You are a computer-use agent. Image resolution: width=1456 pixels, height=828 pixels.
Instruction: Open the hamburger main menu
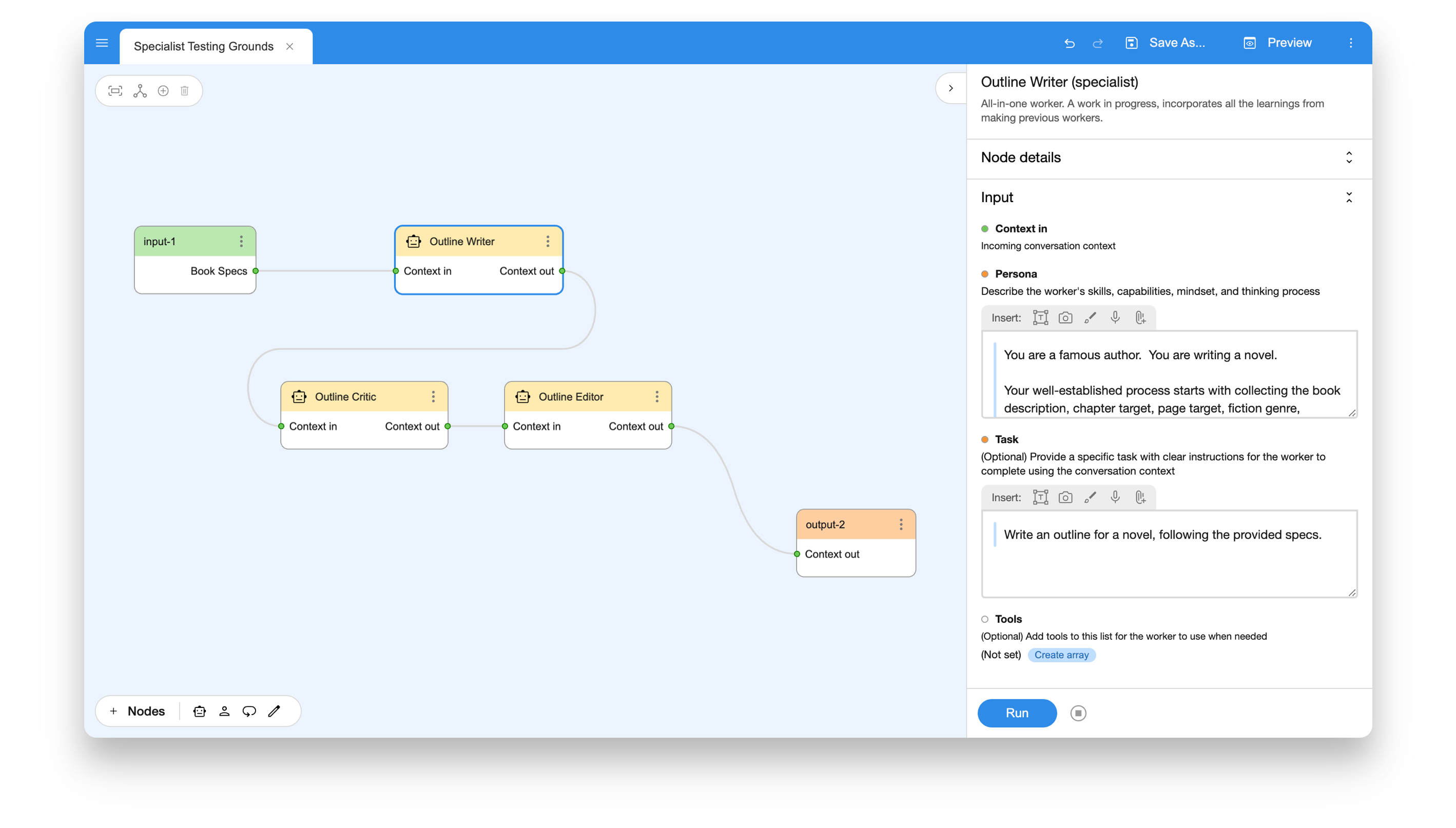[102, 43]
